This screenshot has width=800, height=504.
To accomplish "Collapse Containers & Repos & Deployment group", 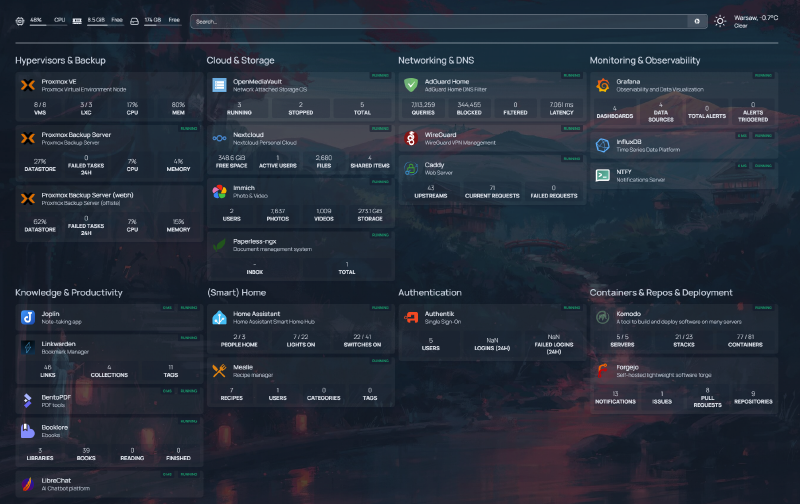I will pyautogui.click(x=661, y=292).
